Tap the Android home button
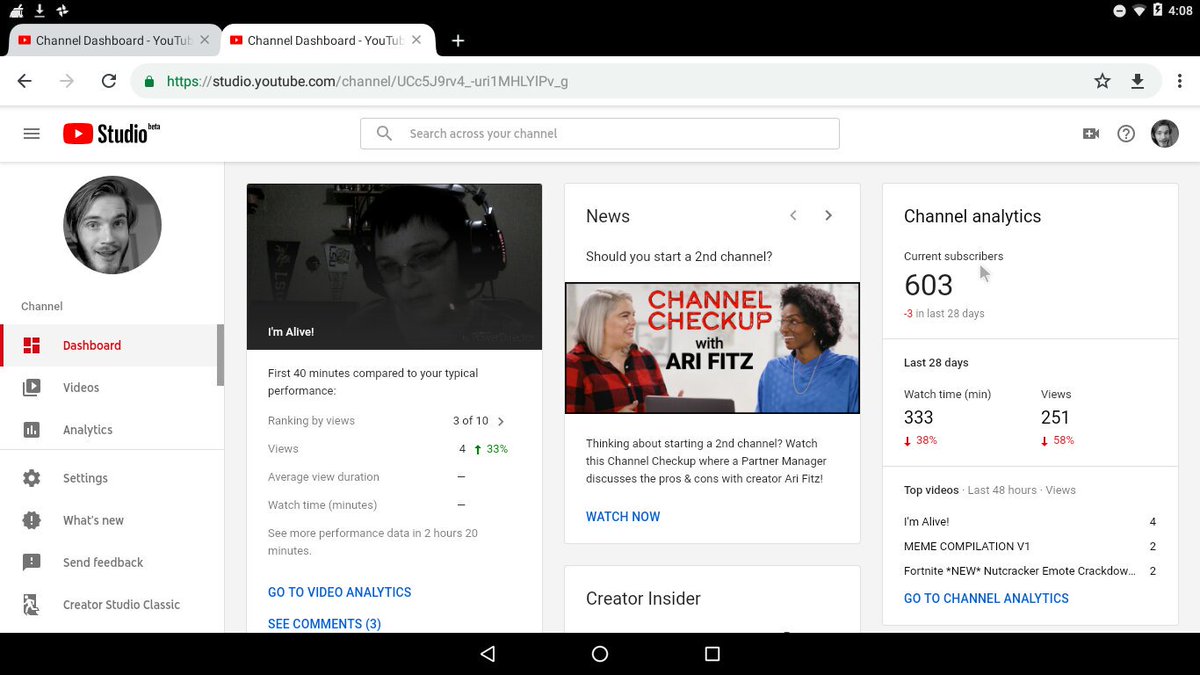This screenshot has height=675, width=1200. [x=600, y=654]
